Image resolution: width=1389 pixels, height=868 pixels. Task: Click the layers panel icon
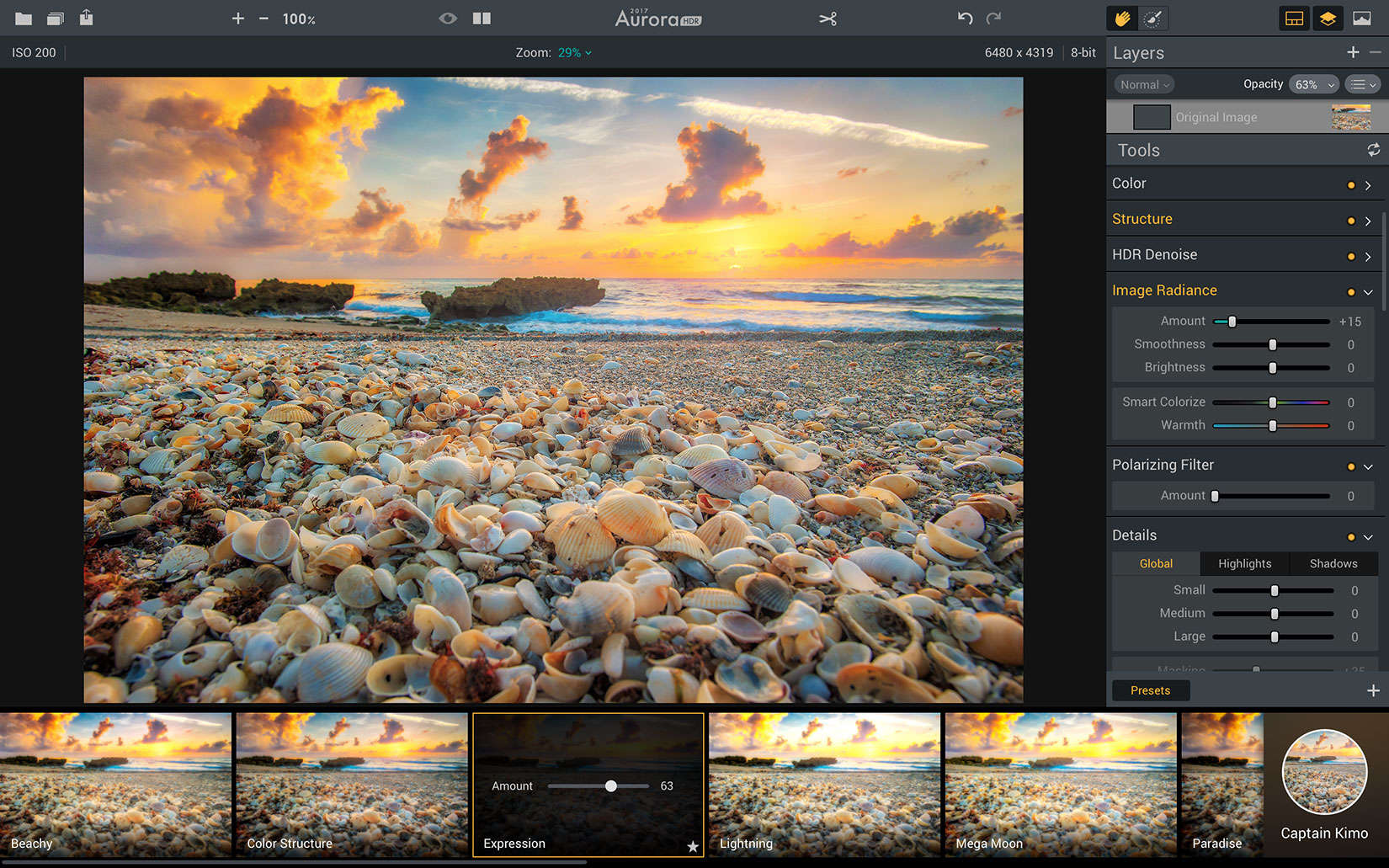pyautogui.click(x=1328, y=19)
